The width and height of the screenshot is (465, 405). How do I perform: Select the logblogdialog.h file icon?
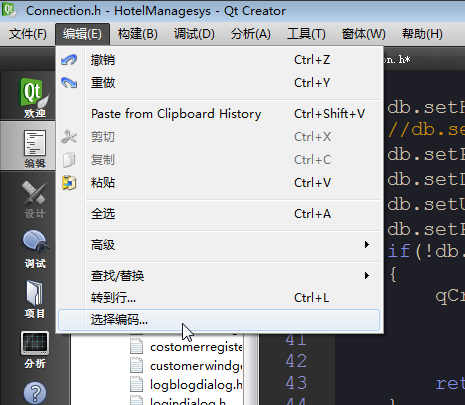tap(136, 384)
